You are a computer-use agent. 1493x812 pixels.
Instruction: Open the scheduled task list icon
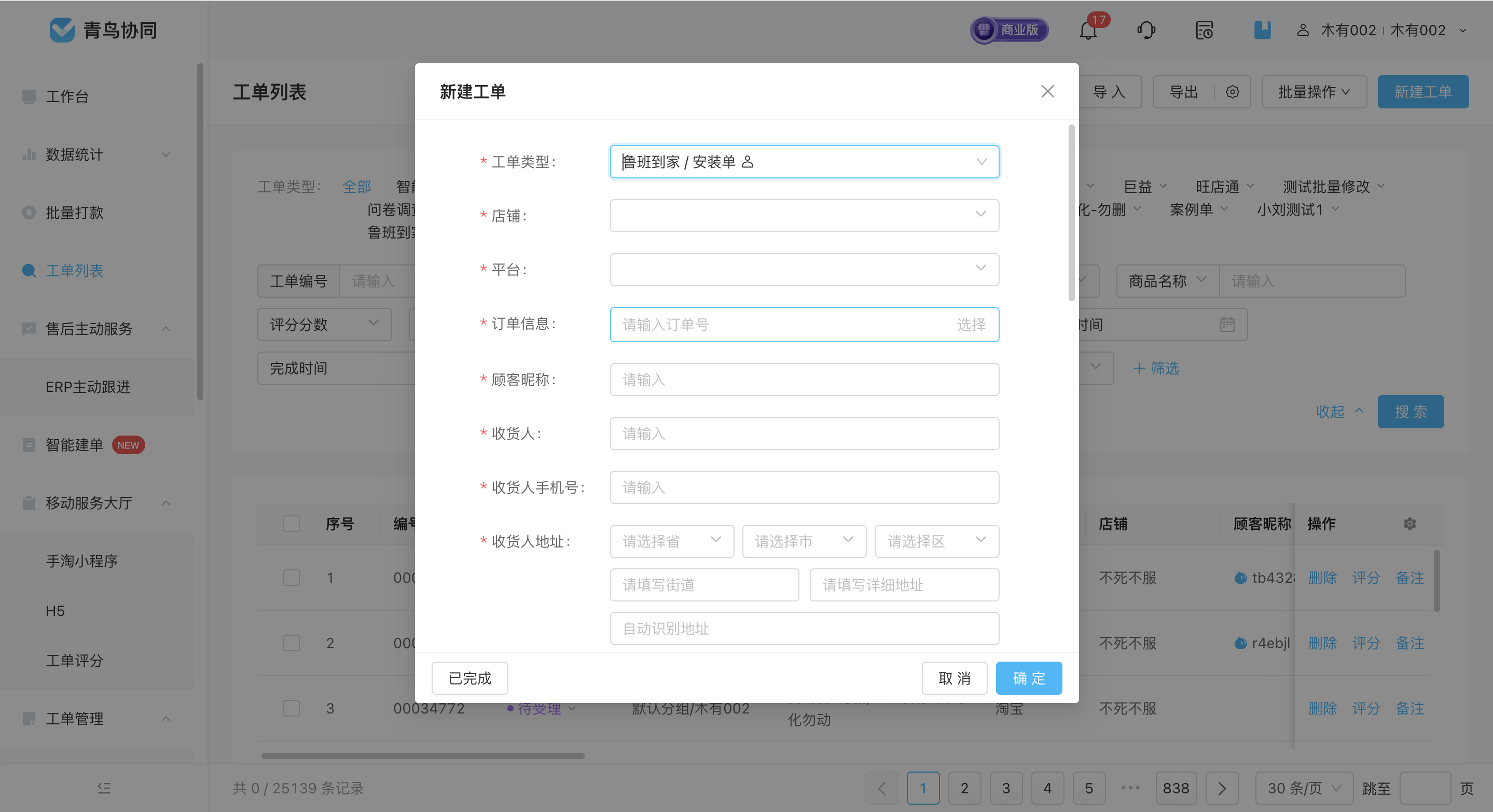point(1205,30)
